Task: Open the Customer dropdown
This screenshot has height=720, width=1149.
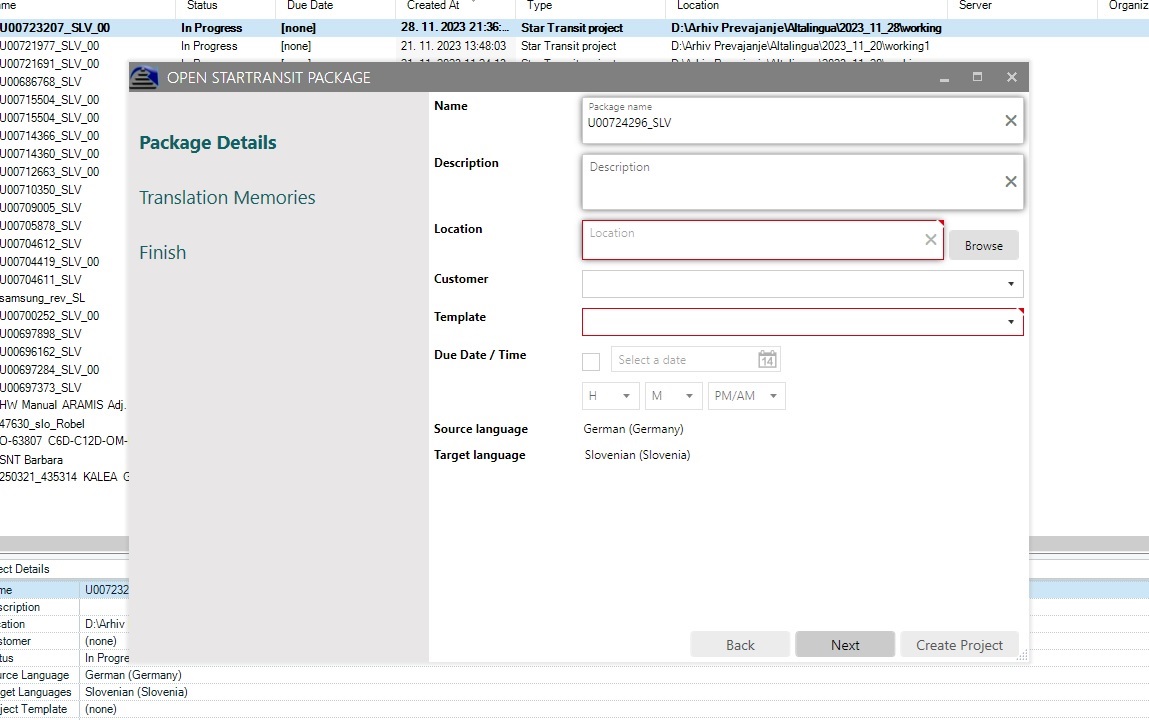Action: (1011, 284)
